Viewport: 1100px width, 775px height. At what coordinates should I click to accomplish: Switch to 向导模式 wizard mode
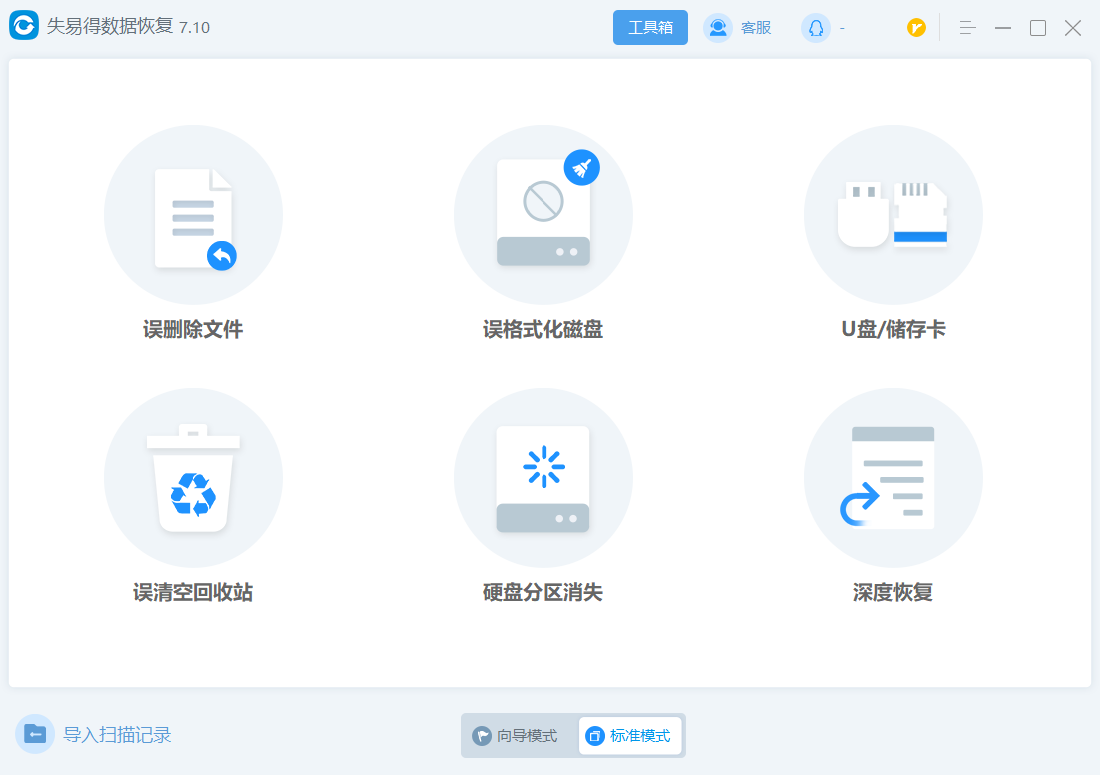click(x=517, y=736)
